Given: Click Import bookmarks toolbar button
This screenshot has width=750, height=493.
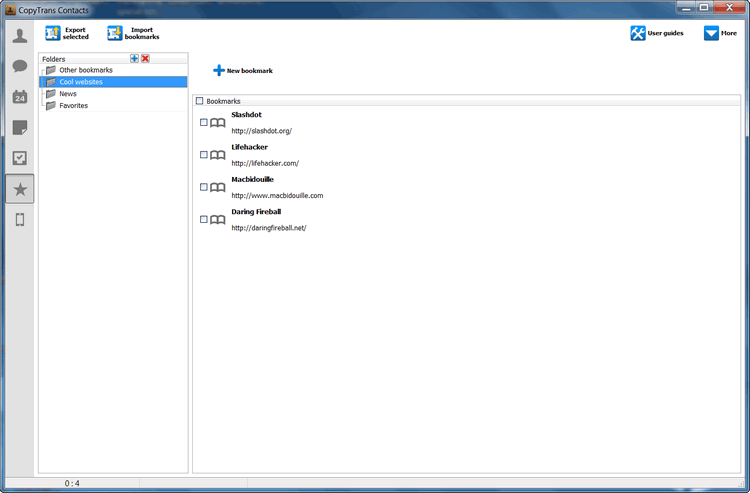Looking at the screenshot, I should pos(133,33).
